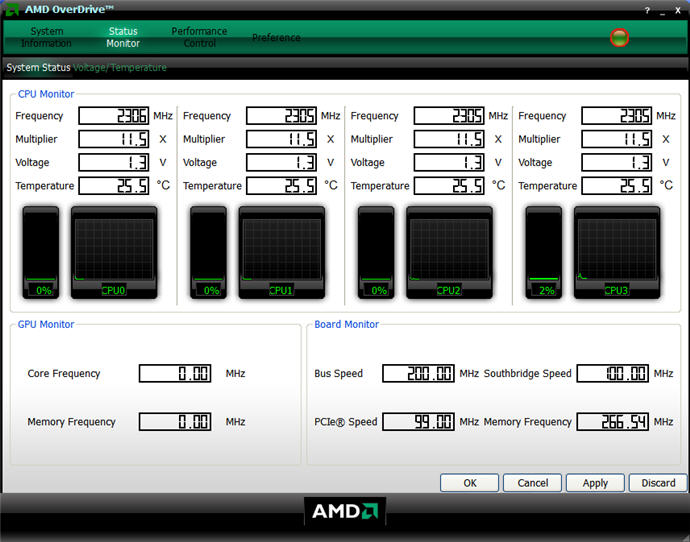Click the CPU0 voltage field 1.3

click(x=114, y=162)
